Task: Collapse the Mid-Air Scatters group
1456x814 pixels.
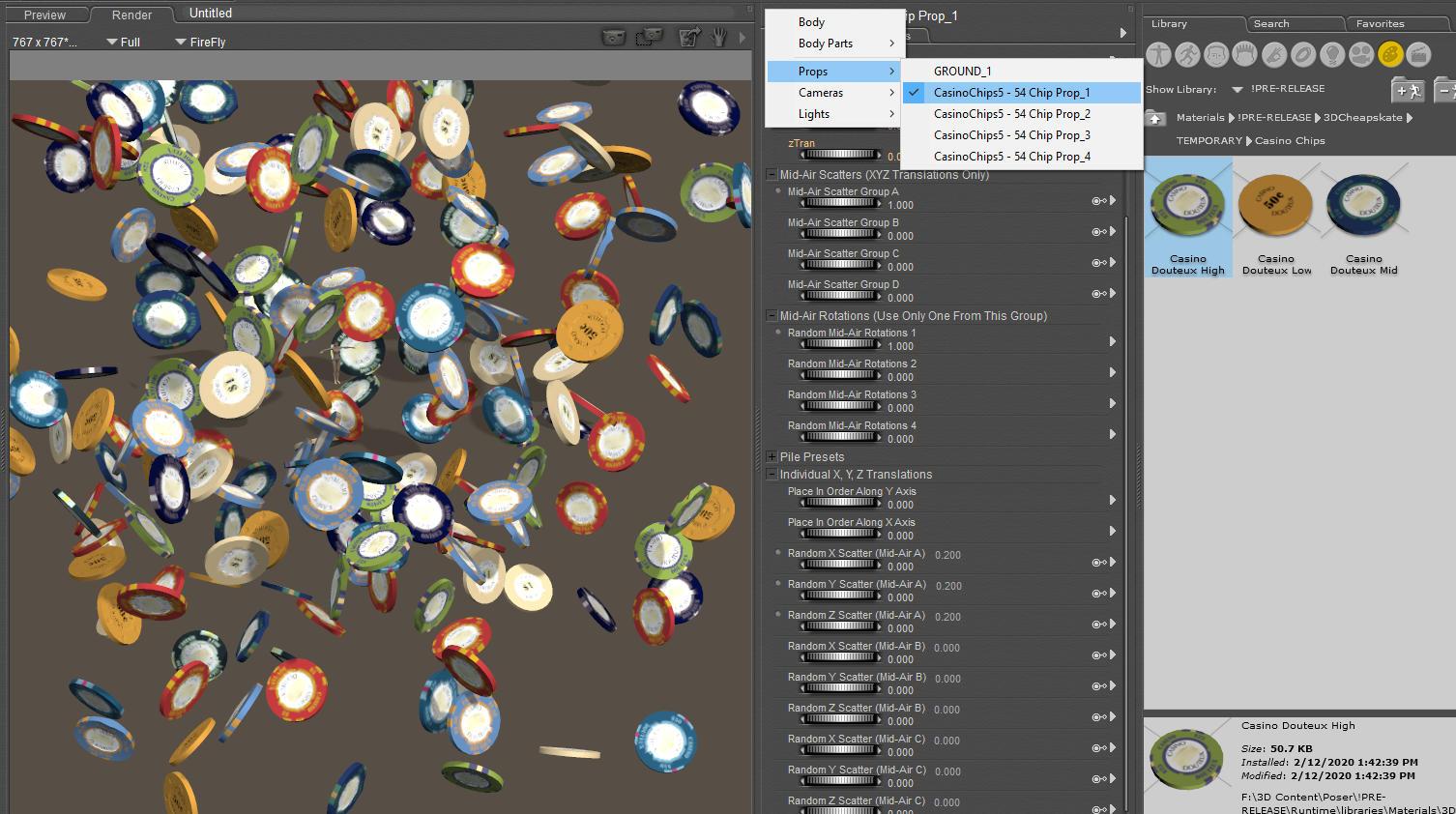Action: point(772,175)
